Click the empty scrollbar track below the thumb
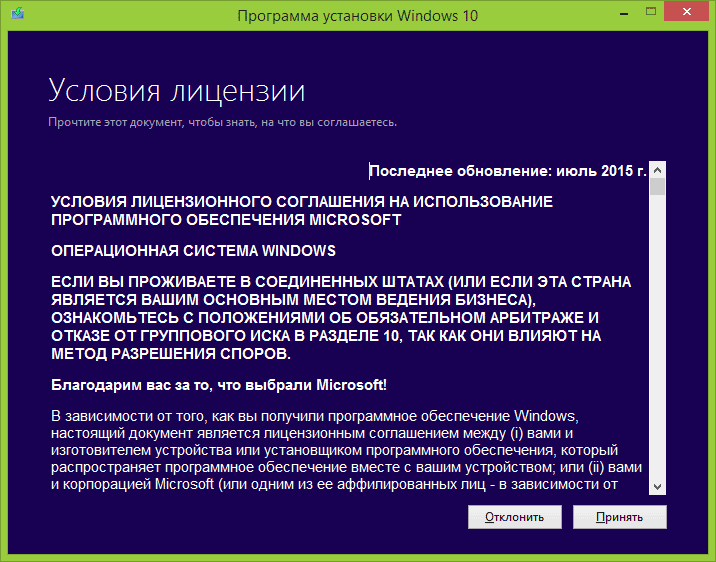Screen dimensions: 716x562 pyautogui.click(x=657, y=340)
